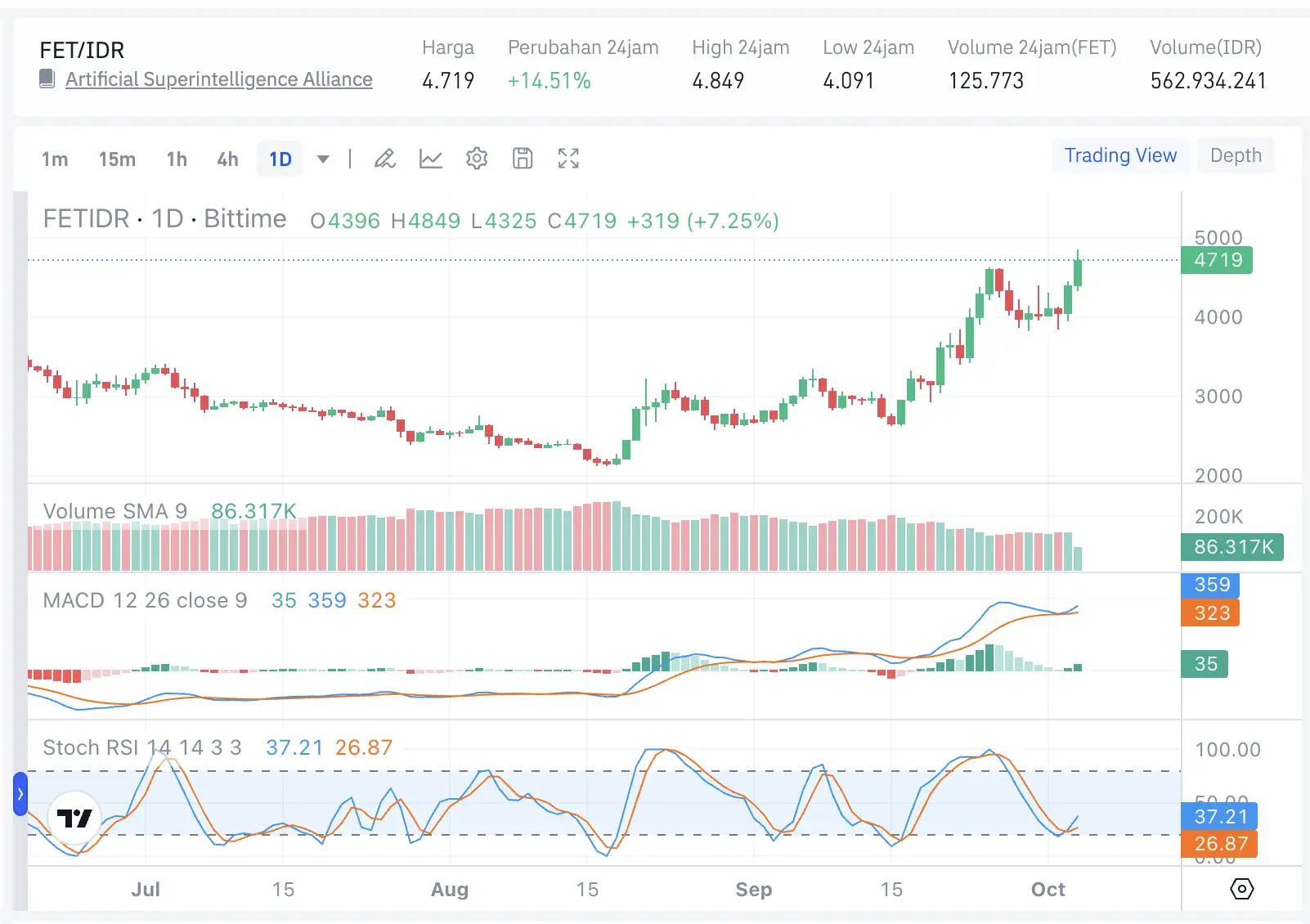Click the FETIDR · 1D · Bittime chart title
1310x924 pixels.
165,219
